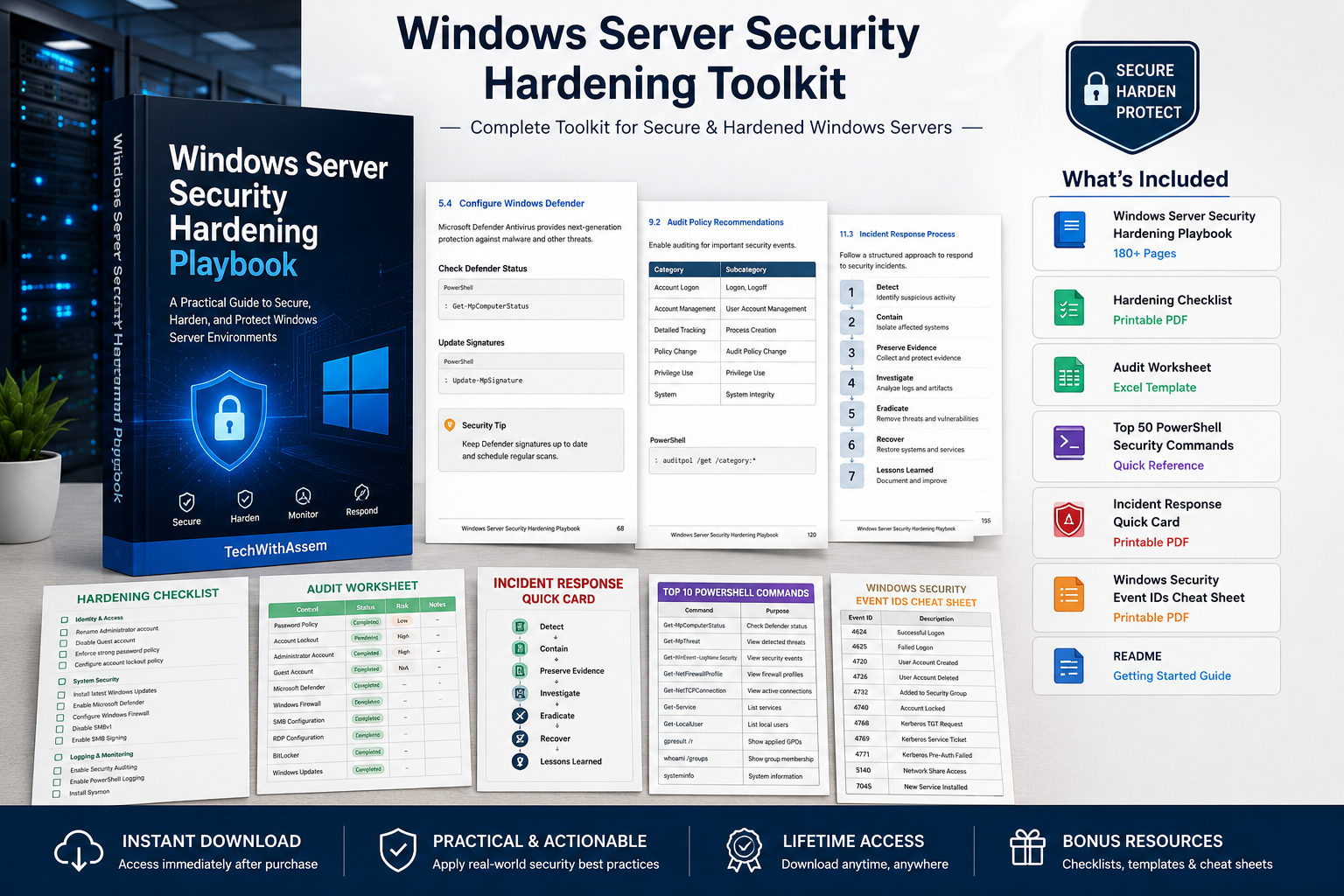This screenshot has width=1344, height=896.
Task: Click the blue book icon for Hardening Playbook
Action: pos(1069,230)
